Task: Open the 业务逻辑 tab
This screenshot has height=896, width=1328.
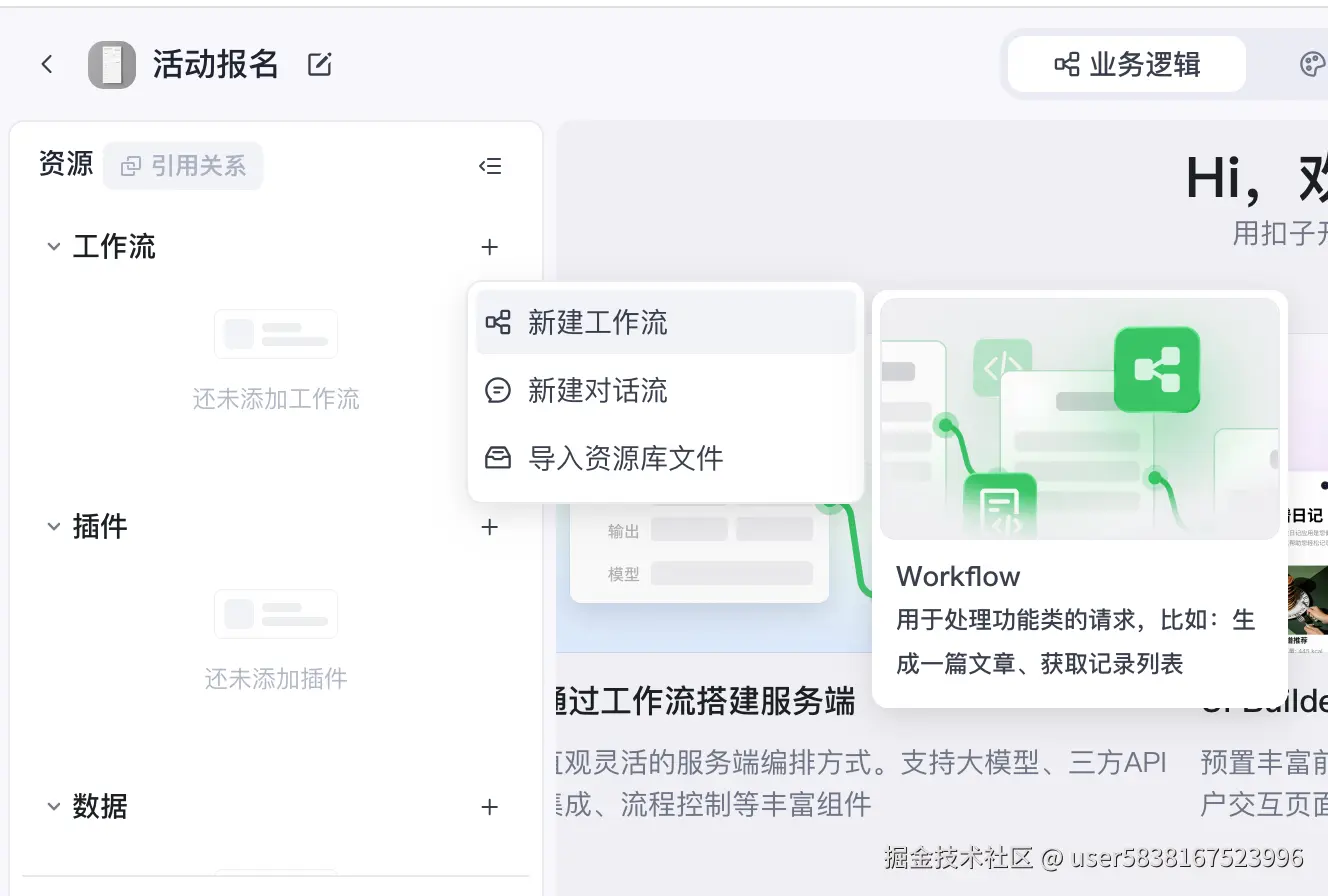Action: [x=1125, y=63]
